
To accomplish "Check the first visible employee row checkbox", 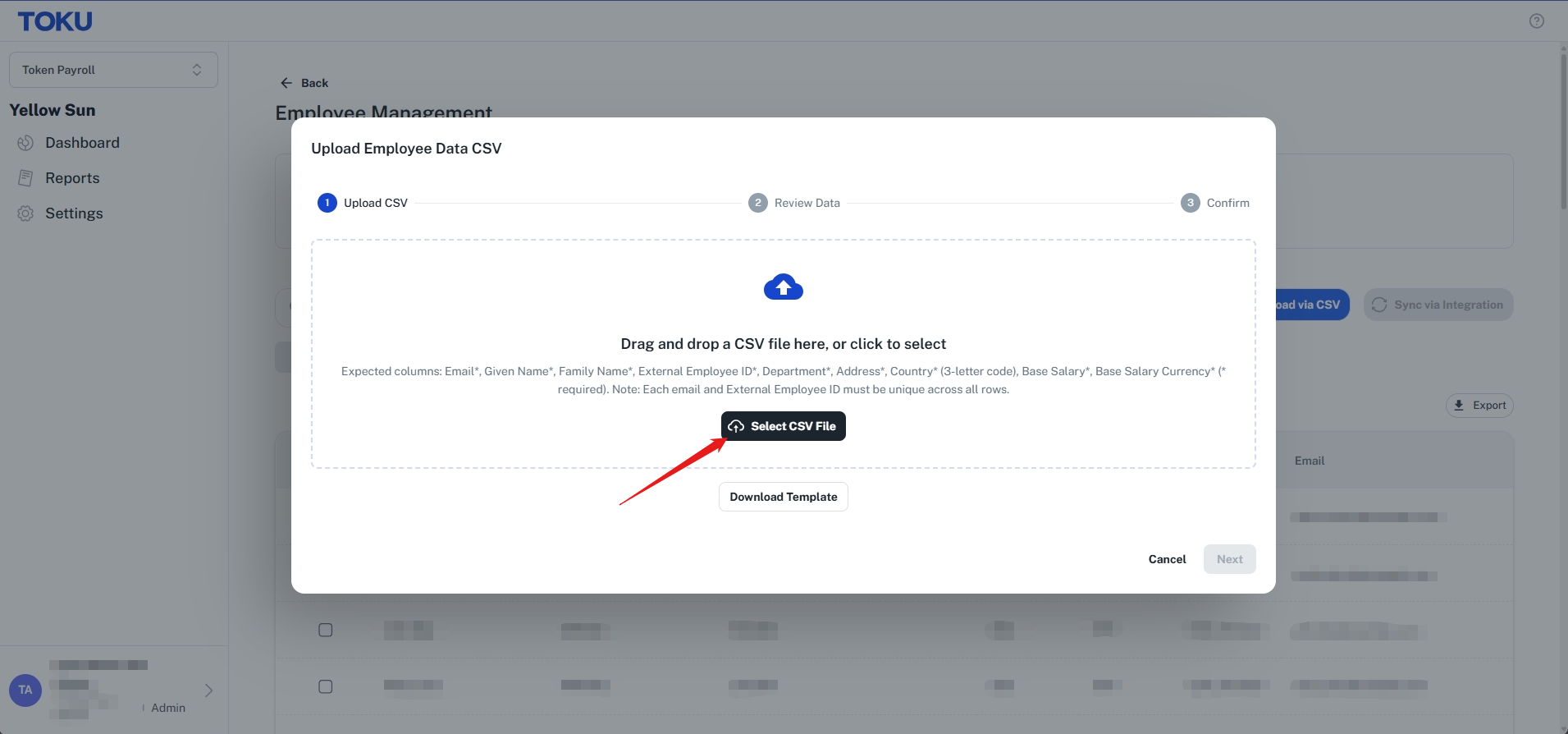I will [326, 630].
